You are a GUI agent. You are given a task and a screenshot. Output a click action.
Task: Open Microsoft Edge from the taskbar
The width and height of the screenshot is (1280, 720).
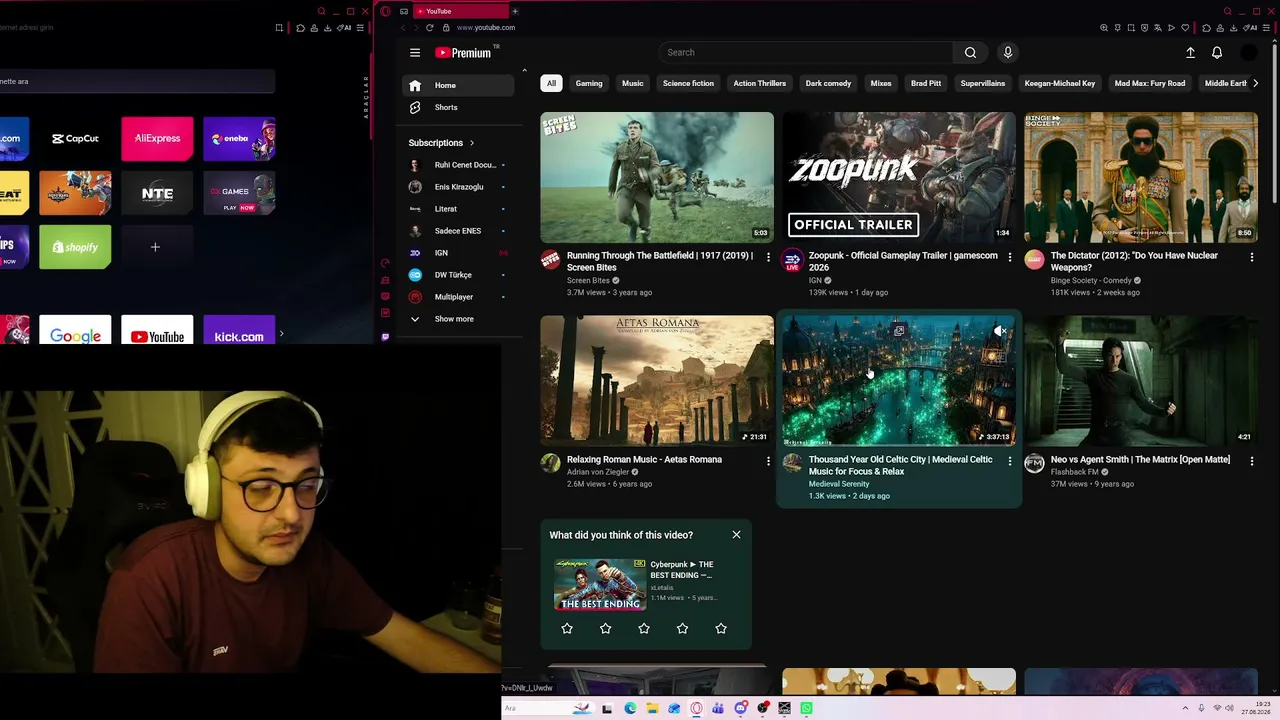(x=630, y=709)
